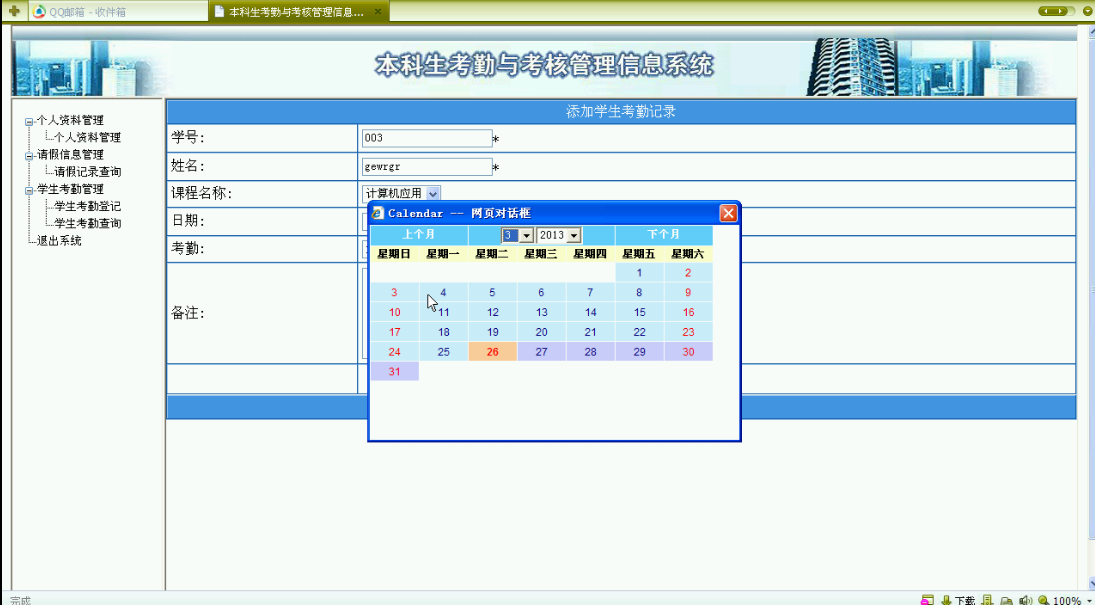The width and height of the screenshot is (1095, 605).
Task: Open the month dropdown in the calendar
Action: [x=517, y=235]
